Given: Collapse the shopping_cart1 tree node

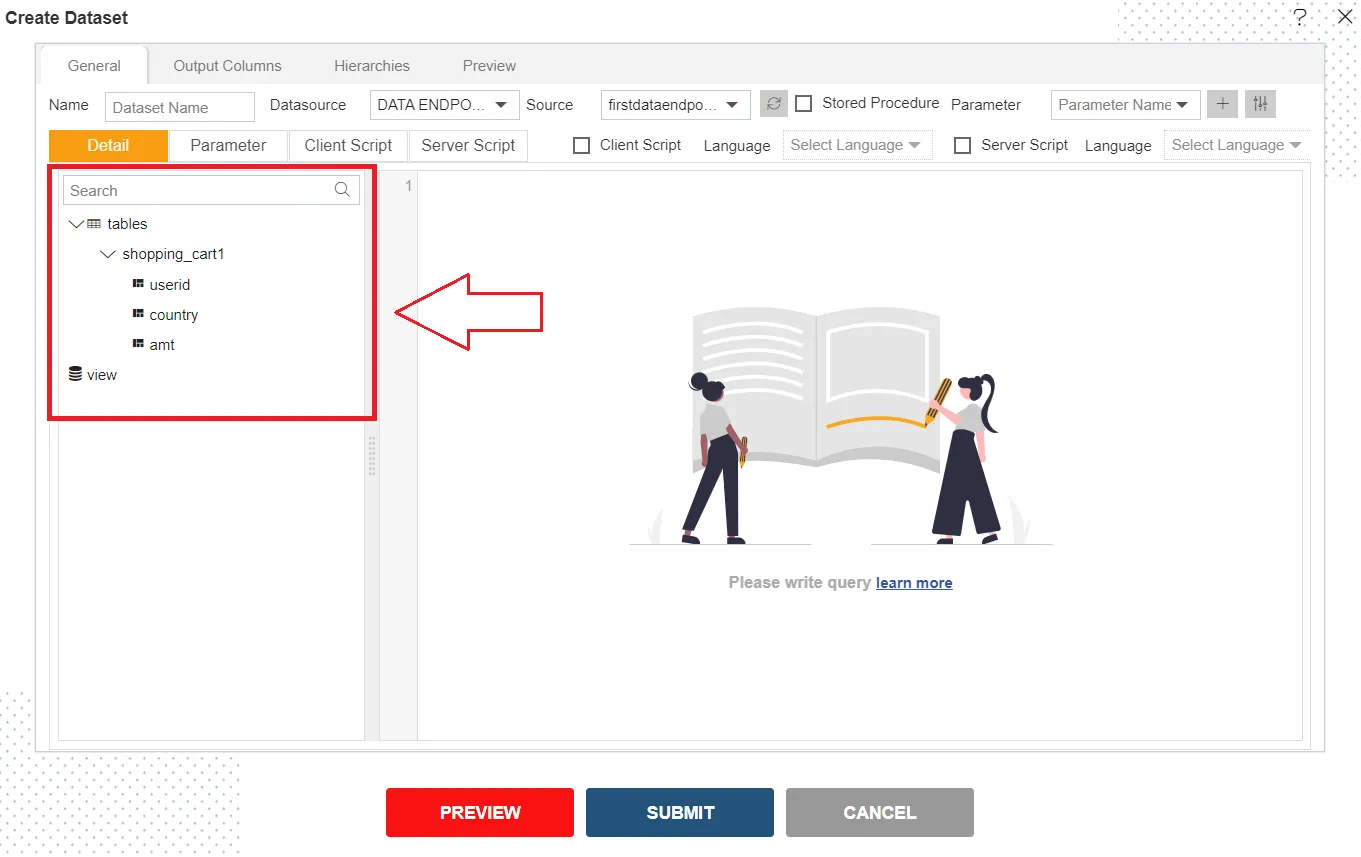Looking at the screenshot, I should click(108, 254).
